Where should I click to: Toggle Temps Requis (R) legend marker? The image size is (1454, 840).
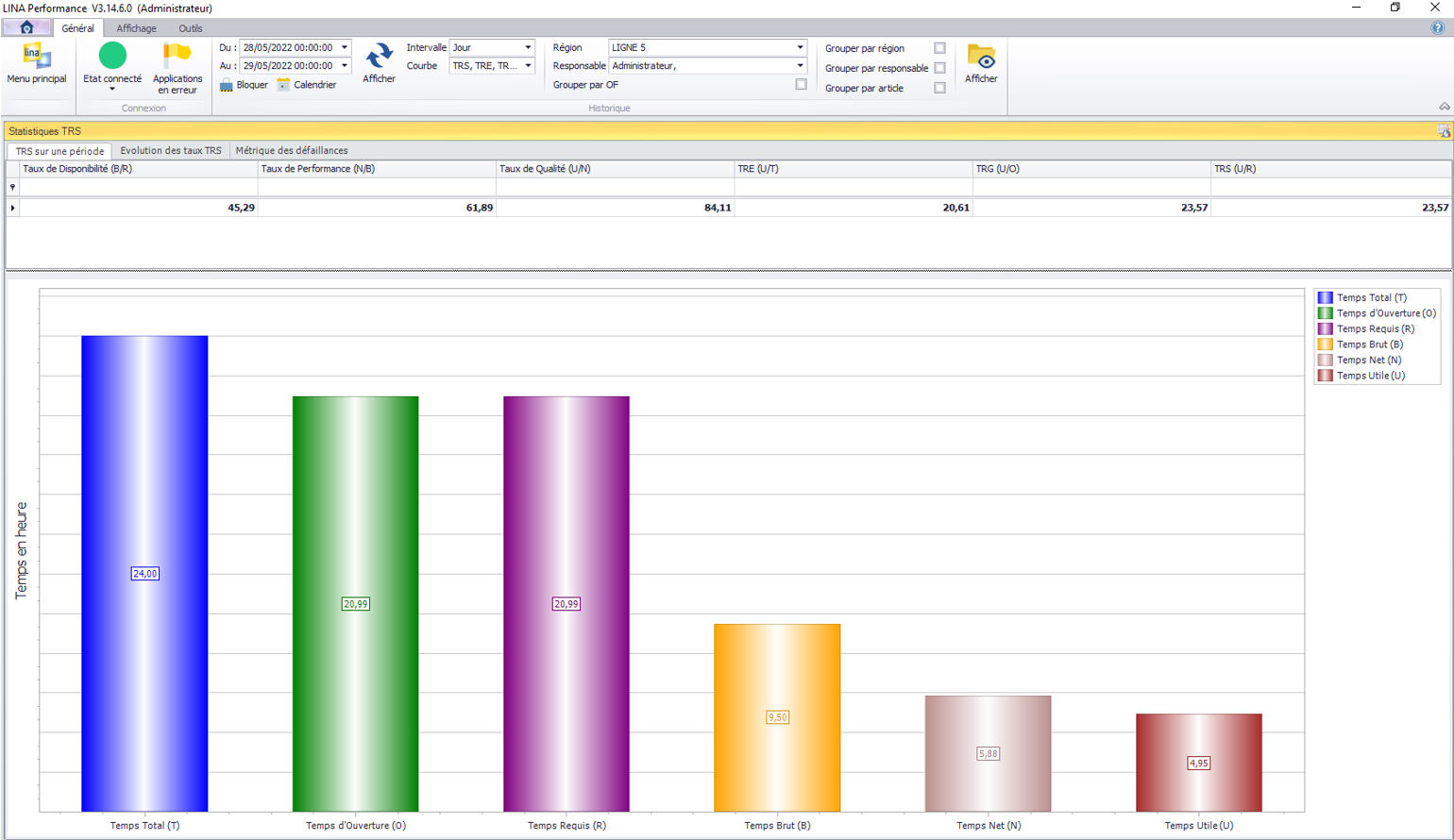[x=1325, y=329]
